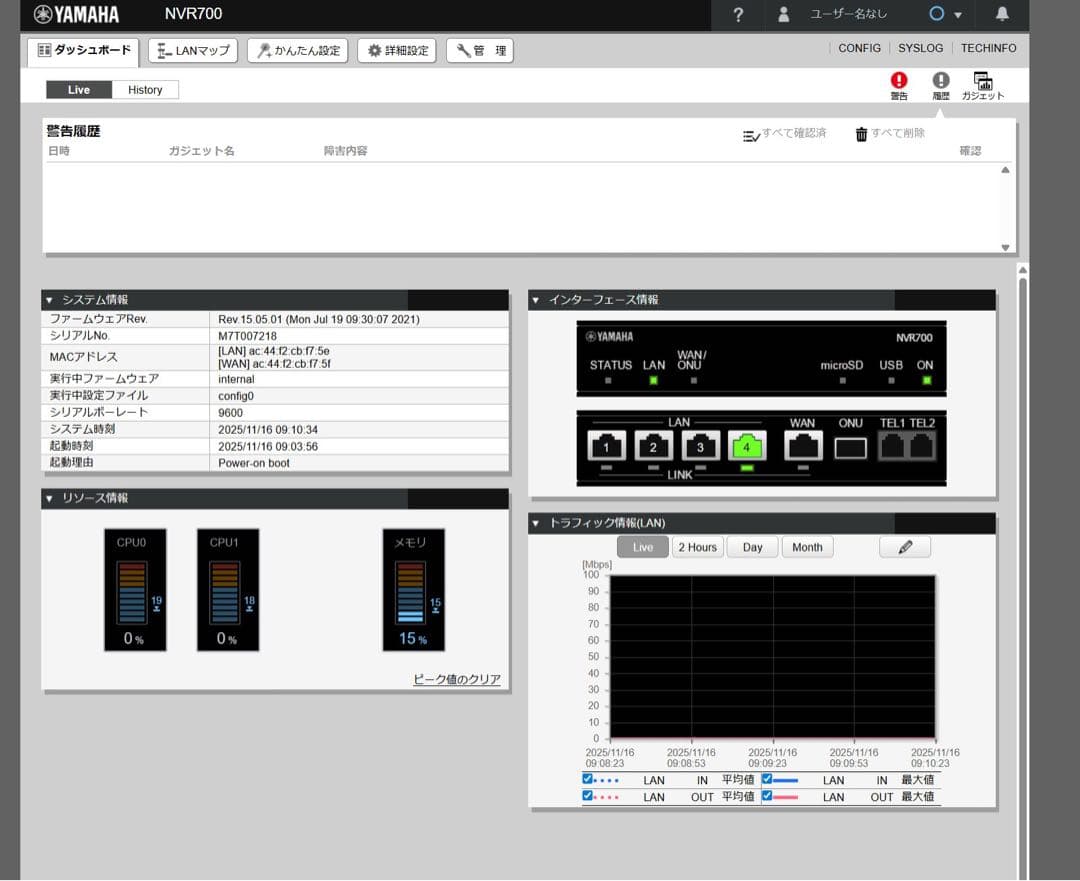Collapse the リソース情報 panel
1080x881 pixels.
click(x=49, y=498)
